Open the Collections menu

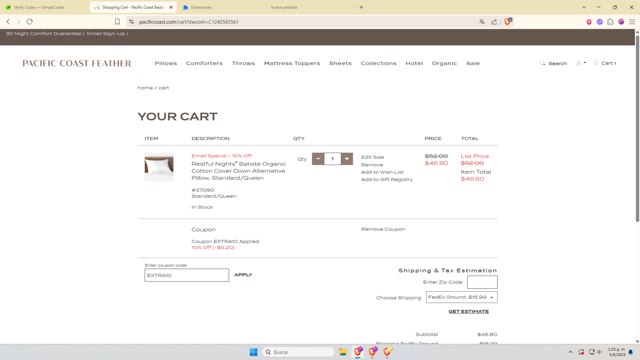click(x=378, y=63)
